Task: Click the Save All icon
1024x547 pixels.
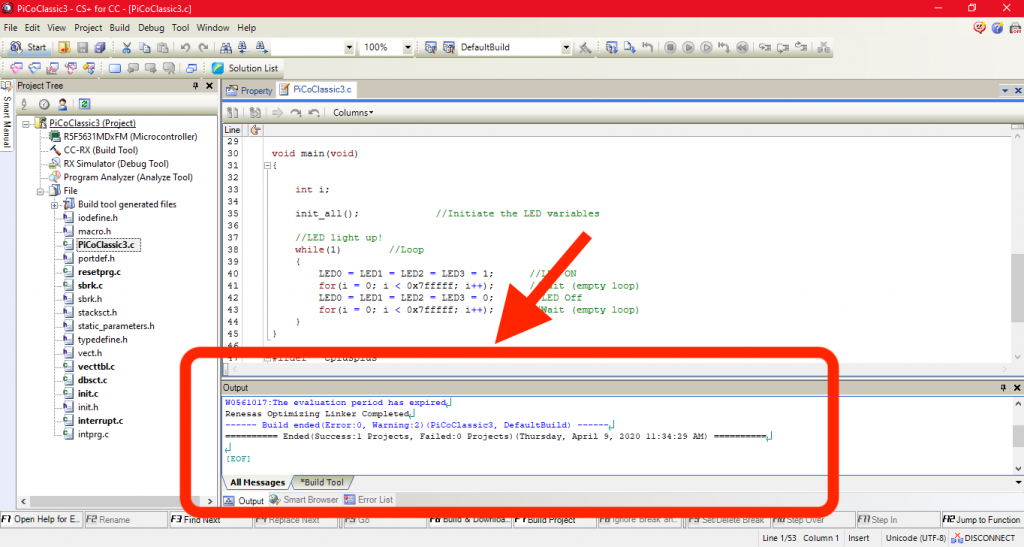Action: pyautogui.click(x=100, y=47)
